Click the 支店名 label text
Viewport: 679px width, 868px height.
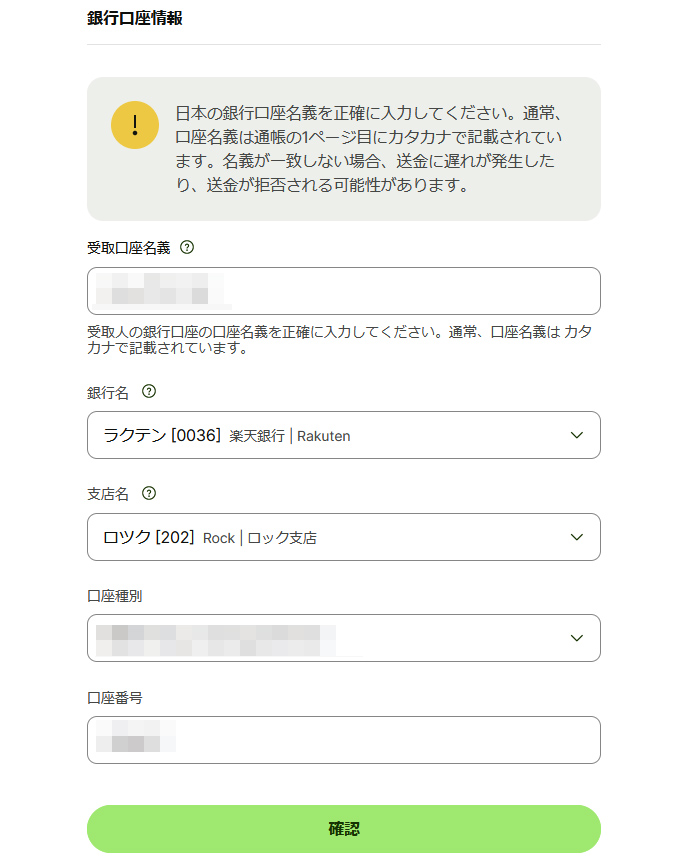[109, 494]
